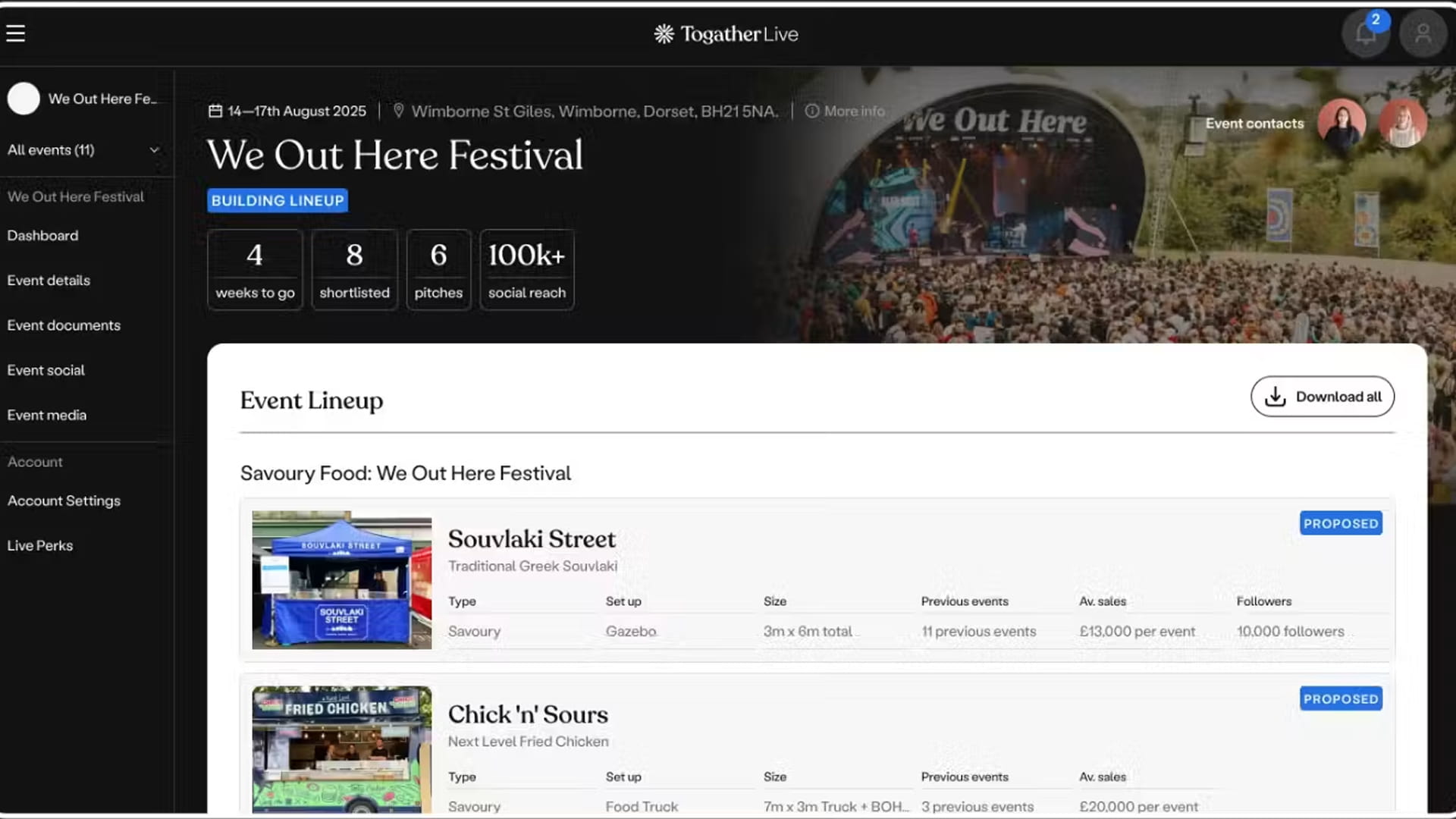
Task: Click Chick 'n' Sours PROPOSED badge
Action: [1341, 698]
